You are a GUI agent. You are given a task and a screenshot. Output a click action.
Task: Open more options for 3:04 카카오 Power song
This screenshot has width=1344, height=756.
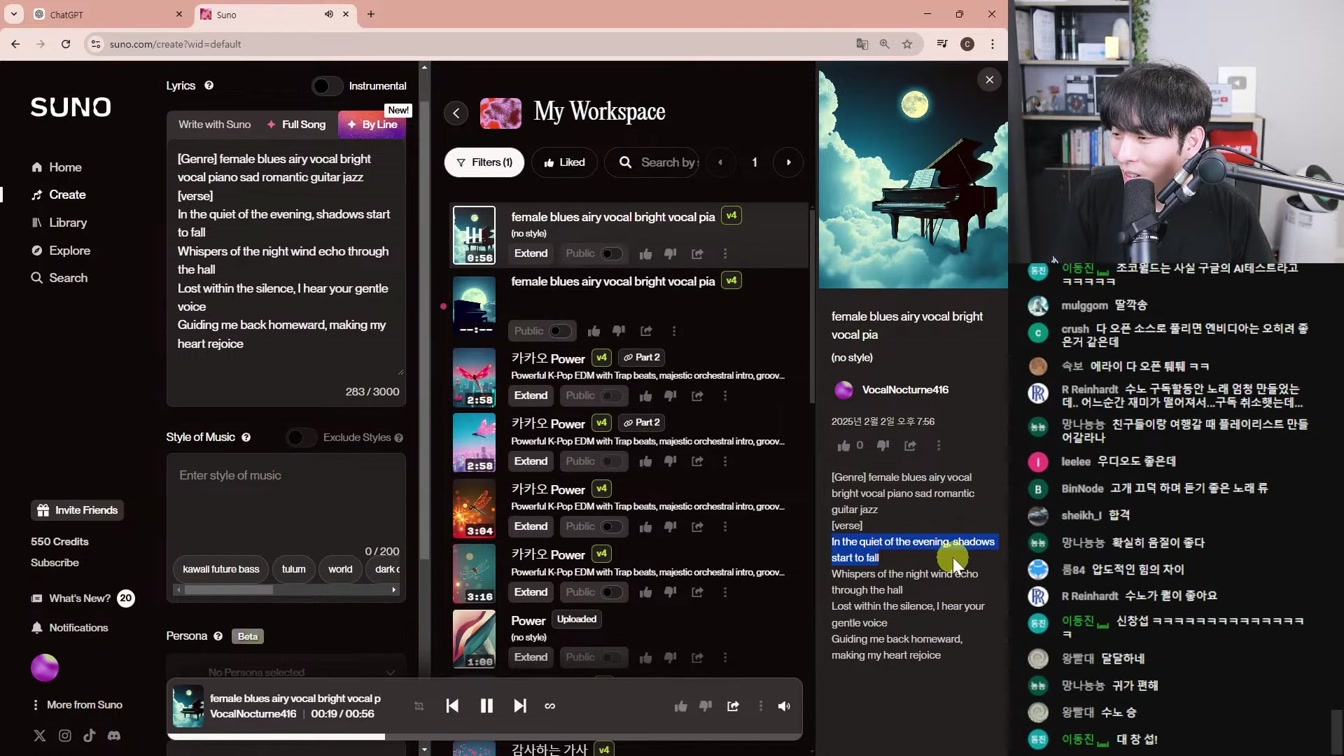coord(725,527)
